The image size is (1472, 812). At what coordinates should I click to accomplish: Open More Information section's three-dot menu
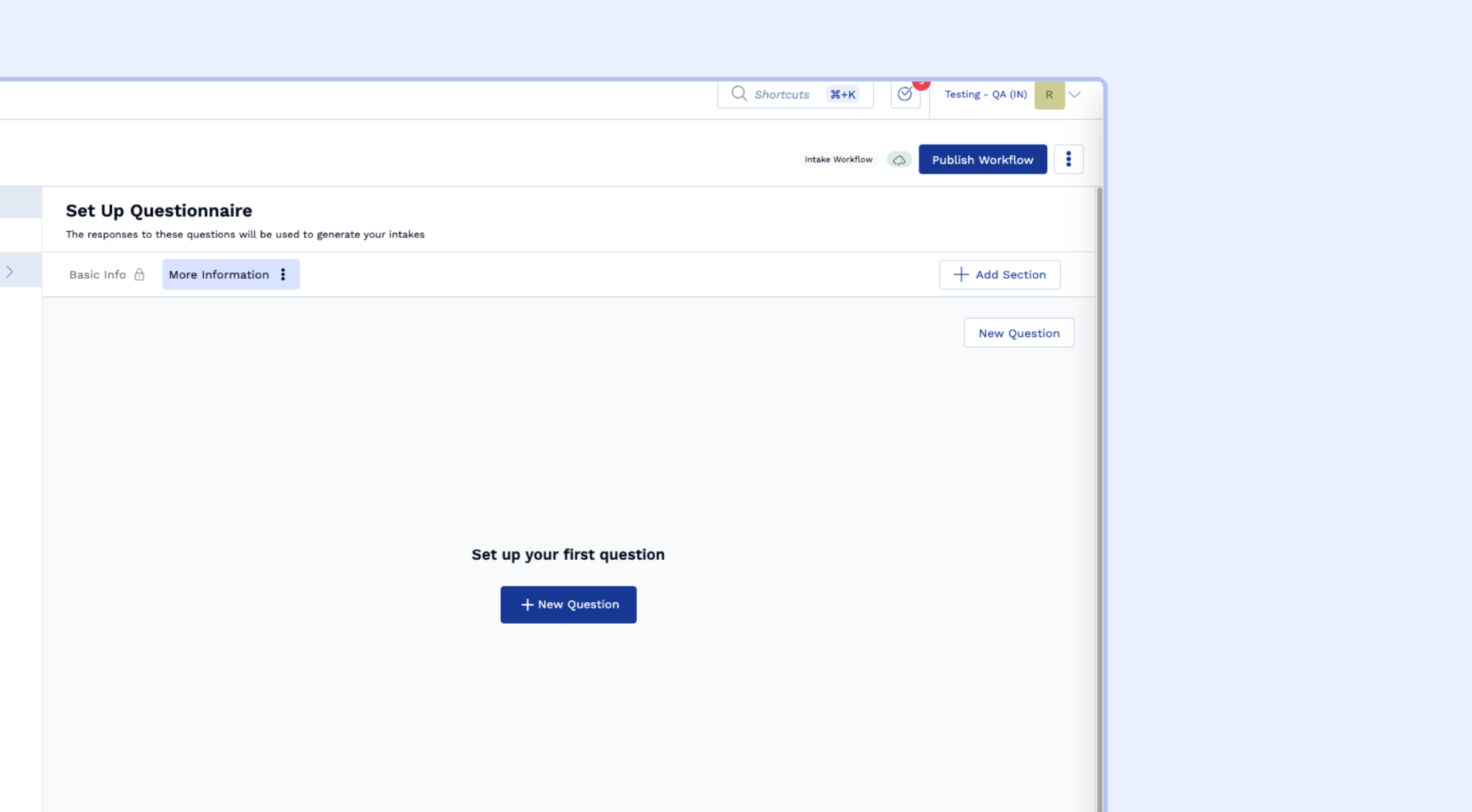[283, 274]
